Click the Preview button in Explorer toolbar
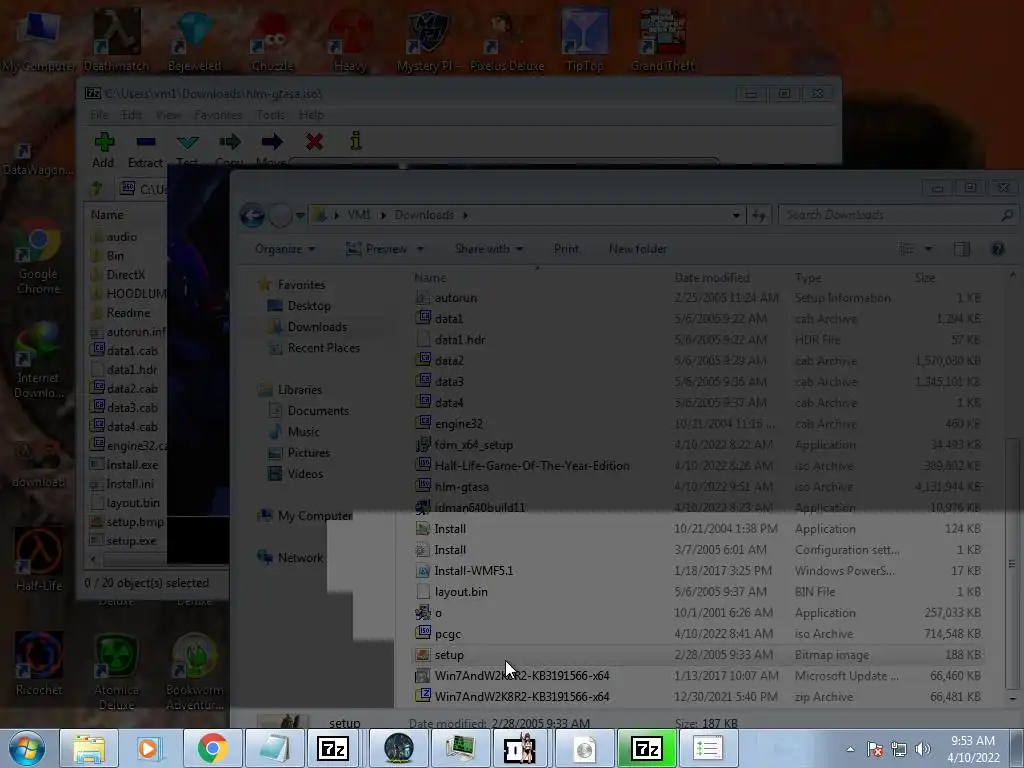Screen dimensions: 1024x768 tap(376, 249)
